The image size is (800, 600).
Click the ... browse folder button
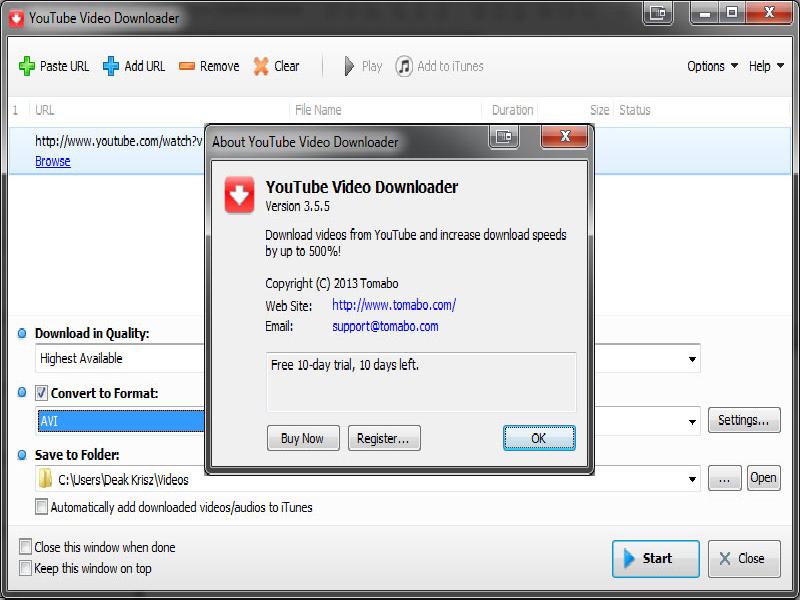pyautogui.click(x=724, y=478)
